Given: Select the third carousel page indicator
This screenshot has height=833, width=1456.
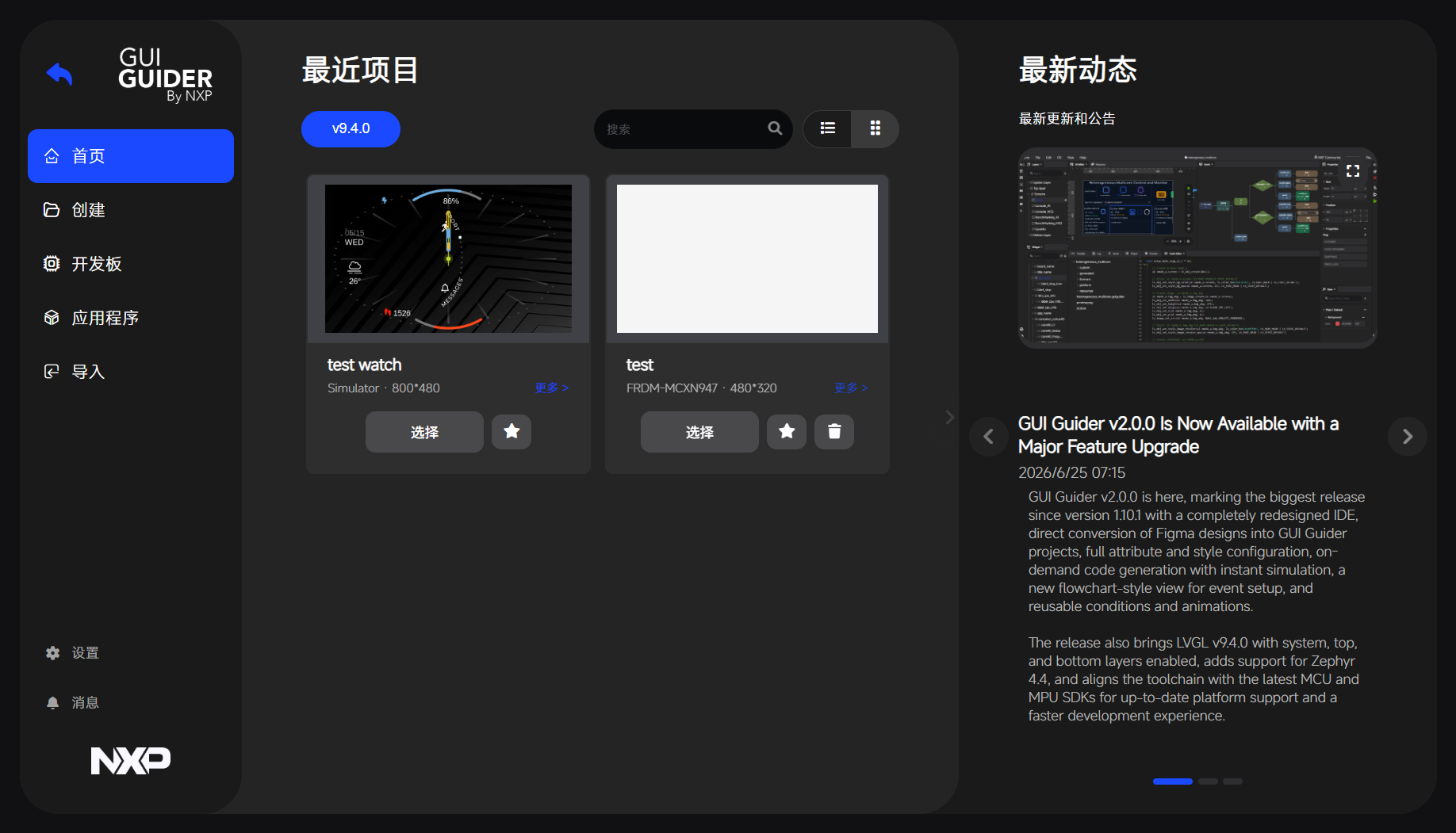Looking at the screenshot, I should click(x=1232, y=781).
